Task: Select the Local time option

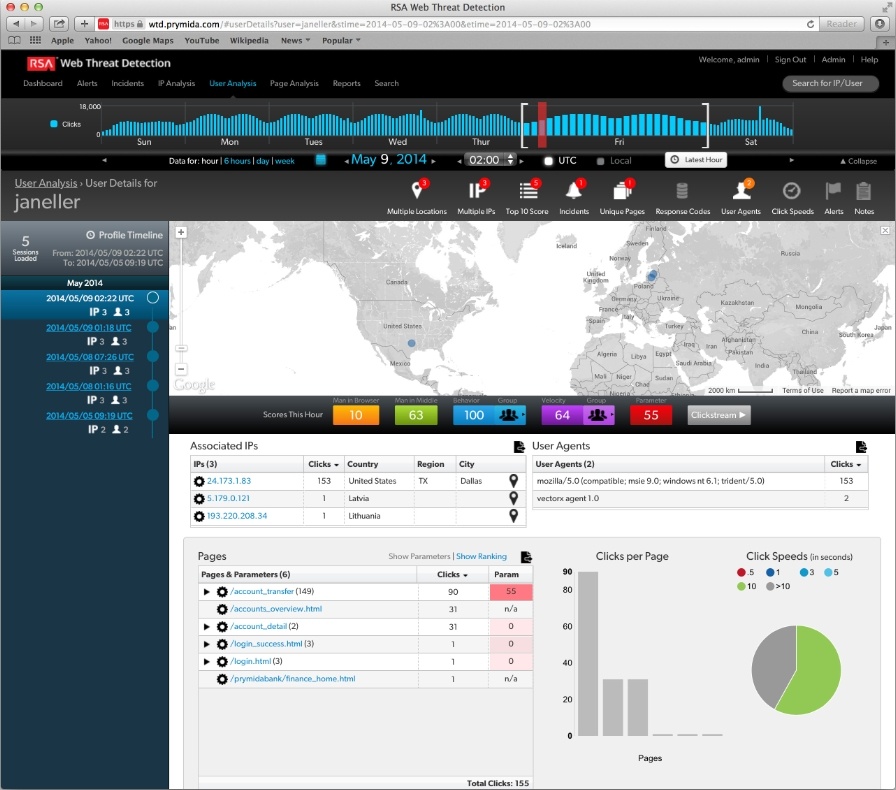Action: (601, 161)
